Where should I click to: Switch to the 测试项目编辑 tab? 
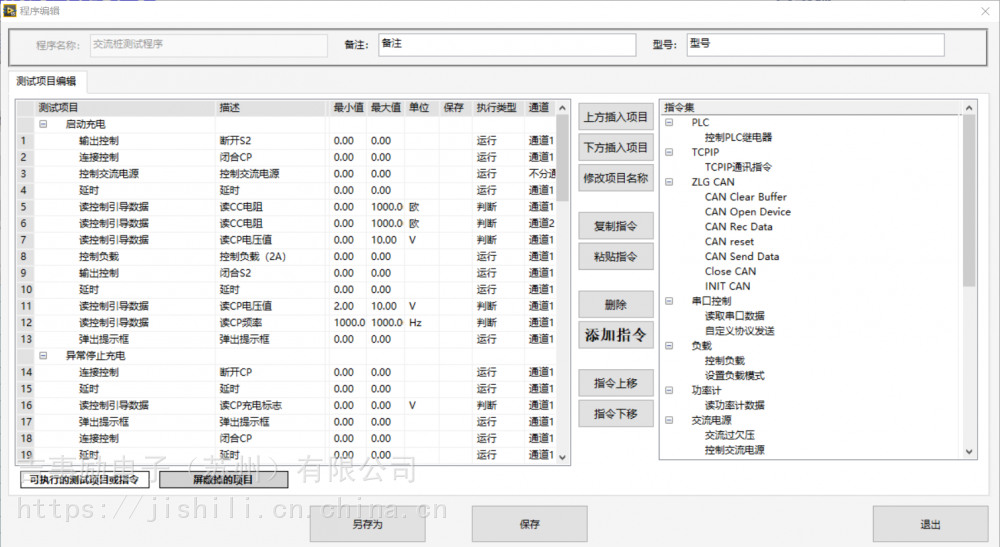point(47,81)
